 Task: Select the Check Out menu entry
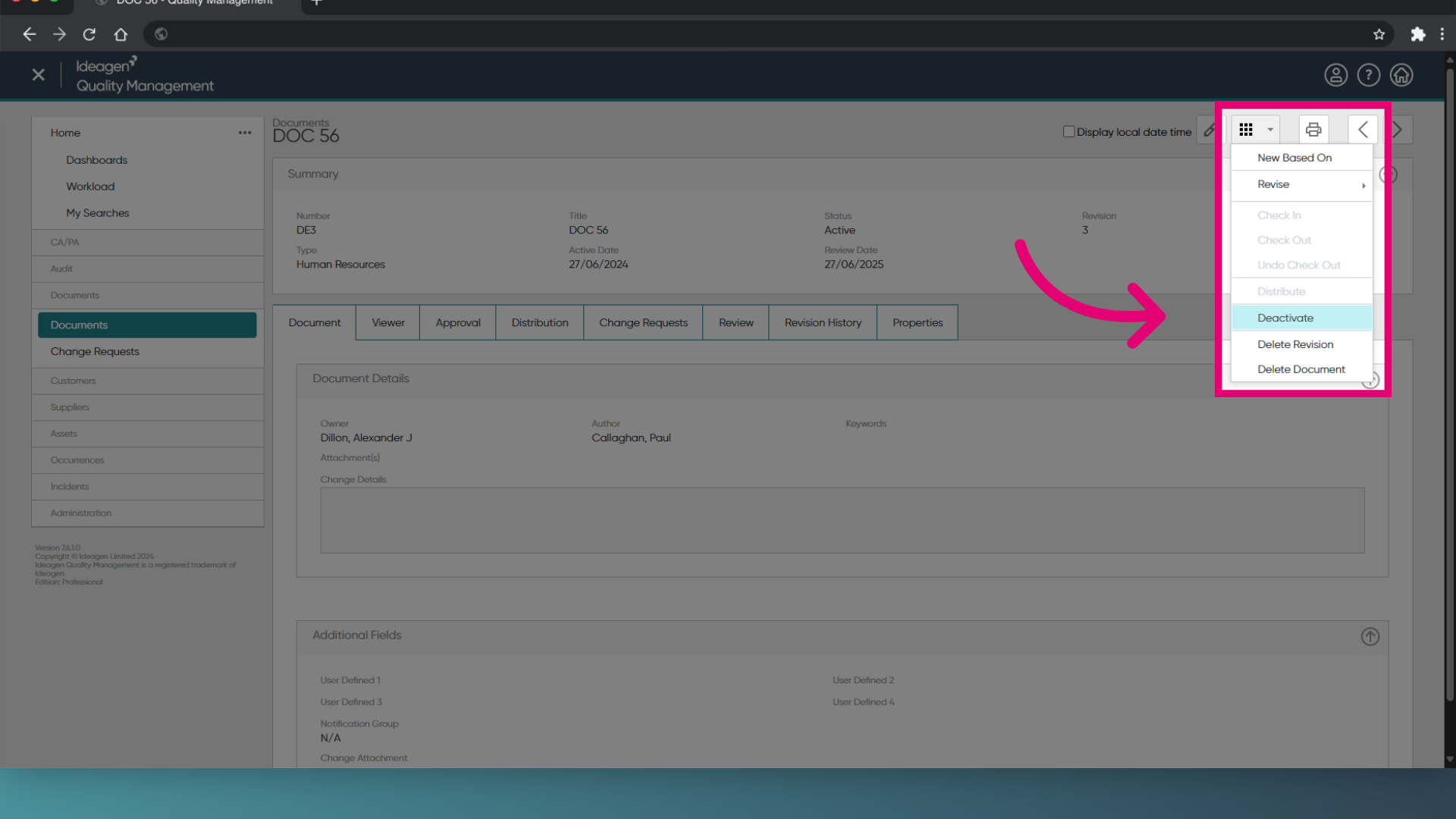click(1301, 240)
